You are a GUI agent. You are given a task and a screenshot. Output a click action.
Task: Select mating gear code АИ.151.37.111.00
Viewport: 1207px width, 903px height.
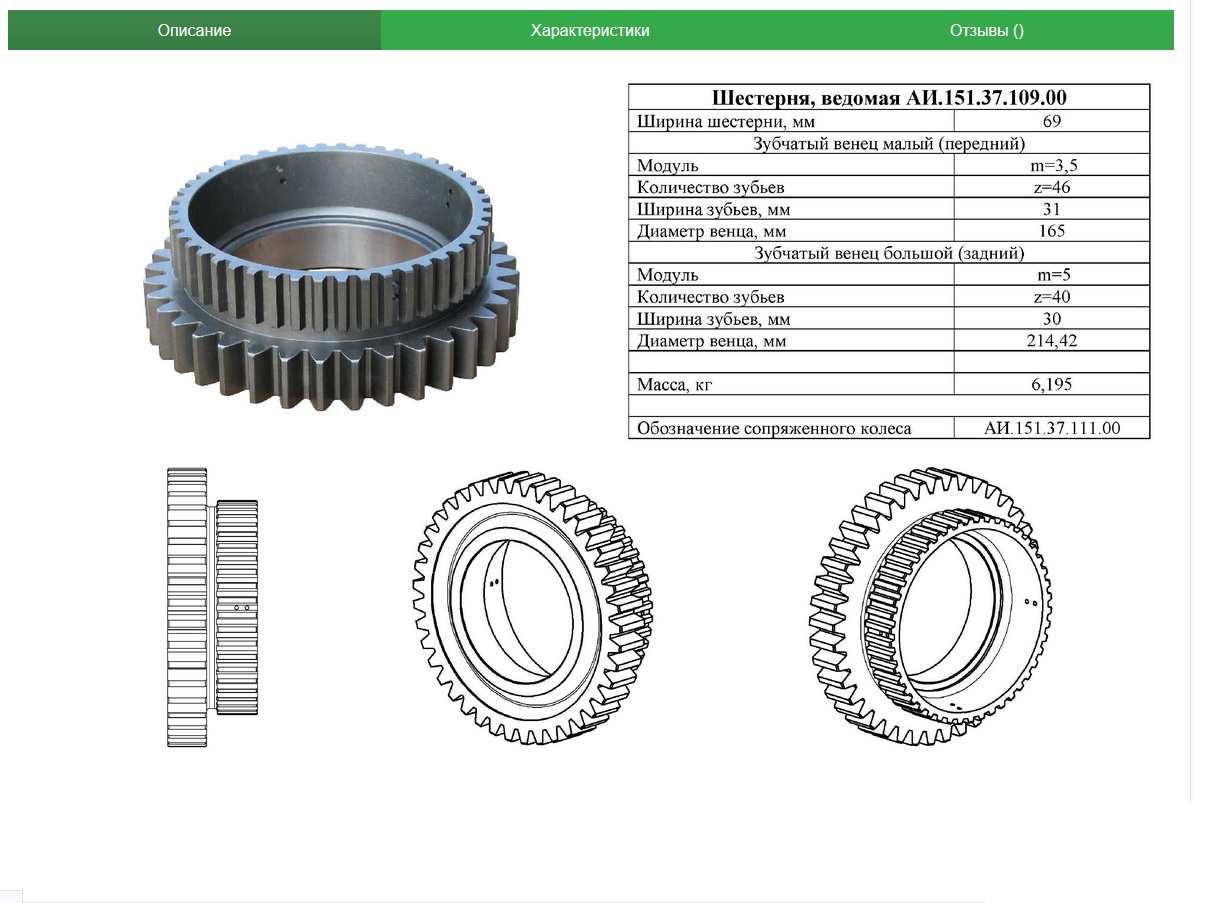click(x=1052, y=429)
